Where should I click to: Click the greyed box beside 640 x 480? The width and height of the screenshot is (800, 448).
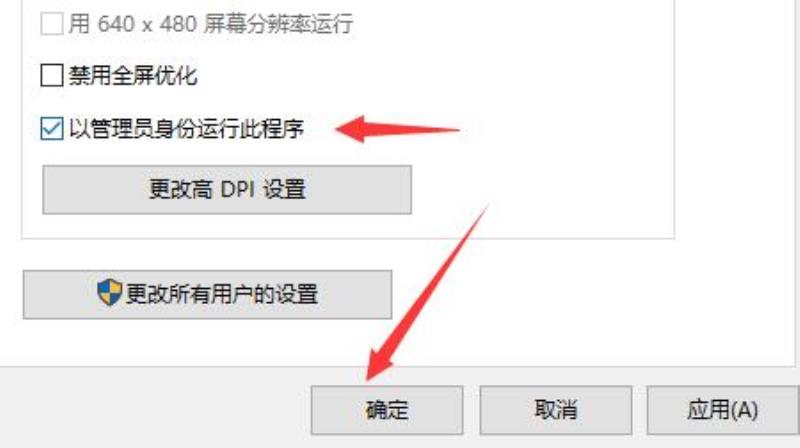[x=52, y=23]
